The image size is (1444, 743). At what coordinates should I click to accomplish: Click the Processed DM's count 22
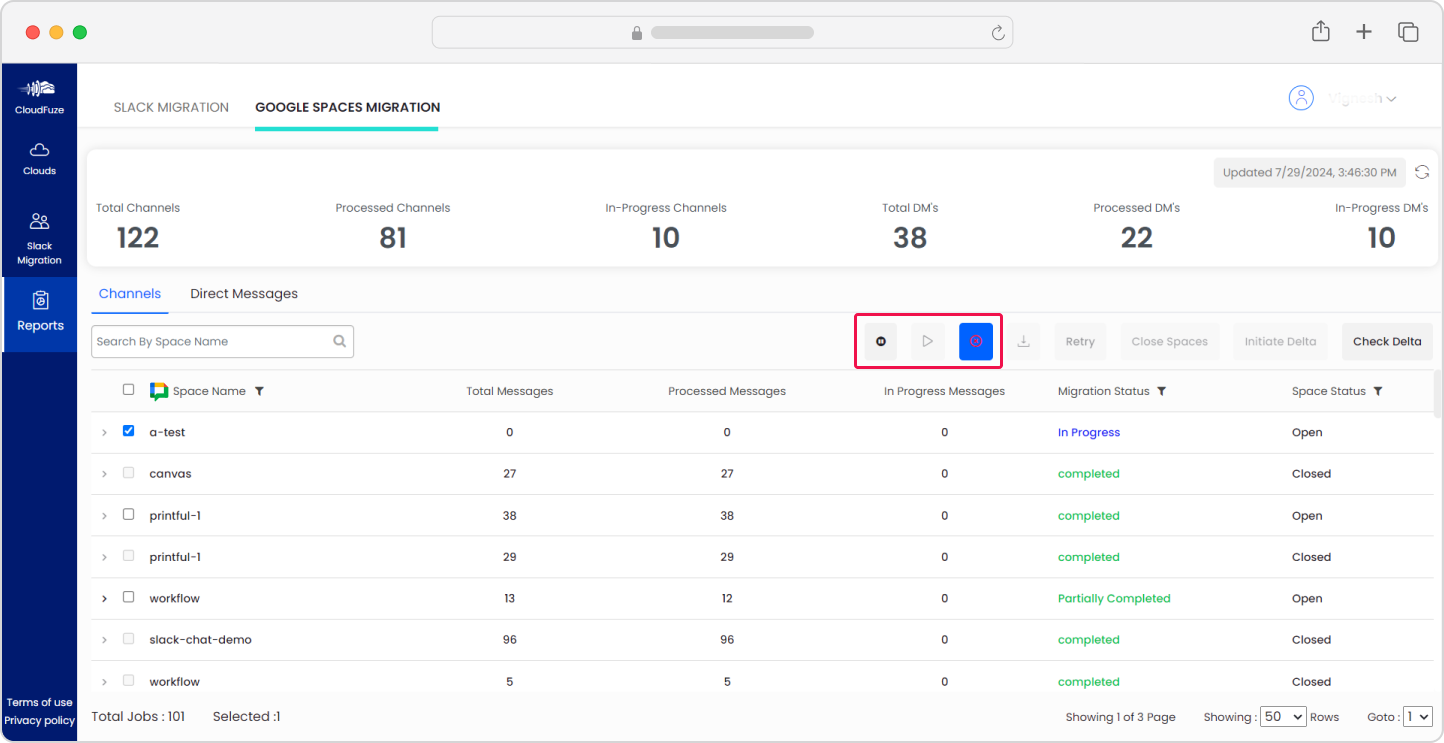1137,238
